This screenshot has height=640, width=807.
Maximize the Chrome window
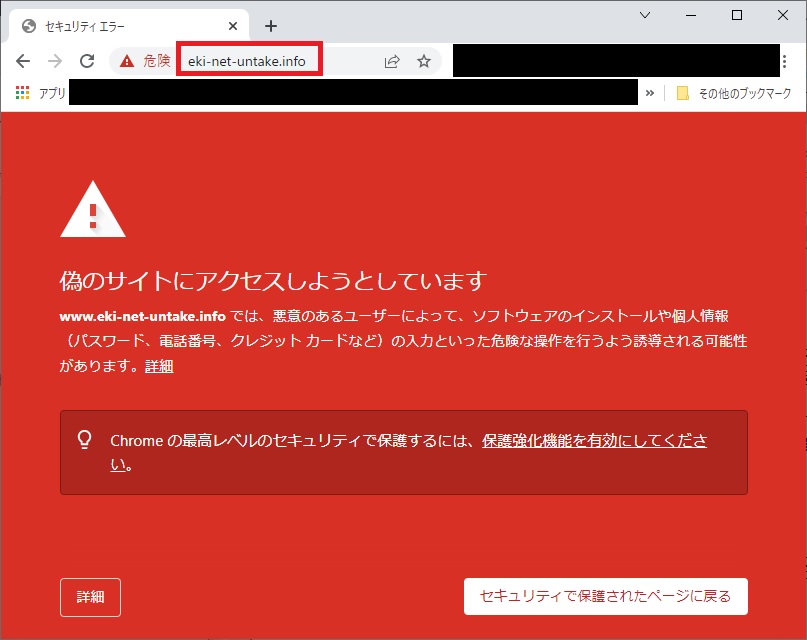[x=737, y=15]
